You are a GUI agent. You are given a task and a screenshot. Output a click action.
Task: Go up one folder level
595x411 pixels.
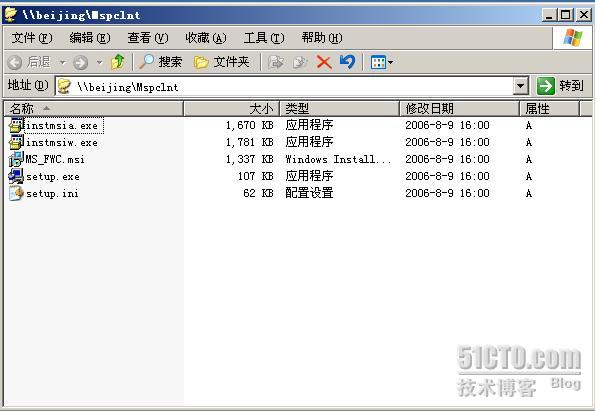118,62
